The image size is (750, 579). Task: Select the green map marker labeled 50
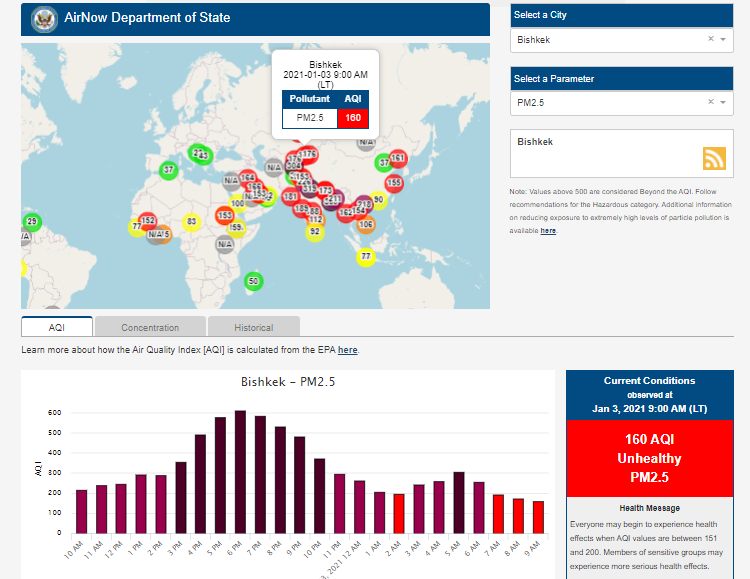(254, 281)
